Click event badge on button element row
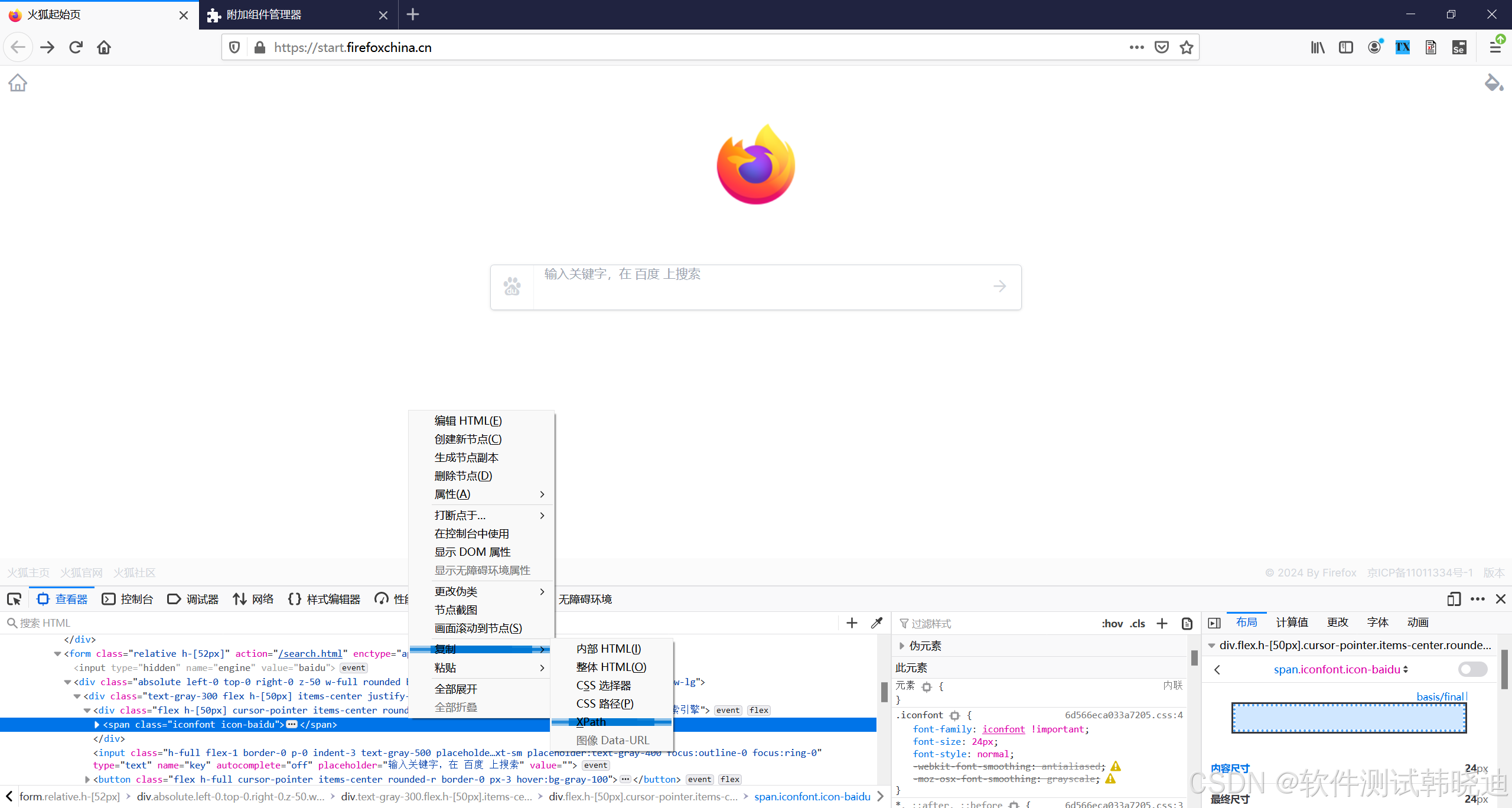 700,780
